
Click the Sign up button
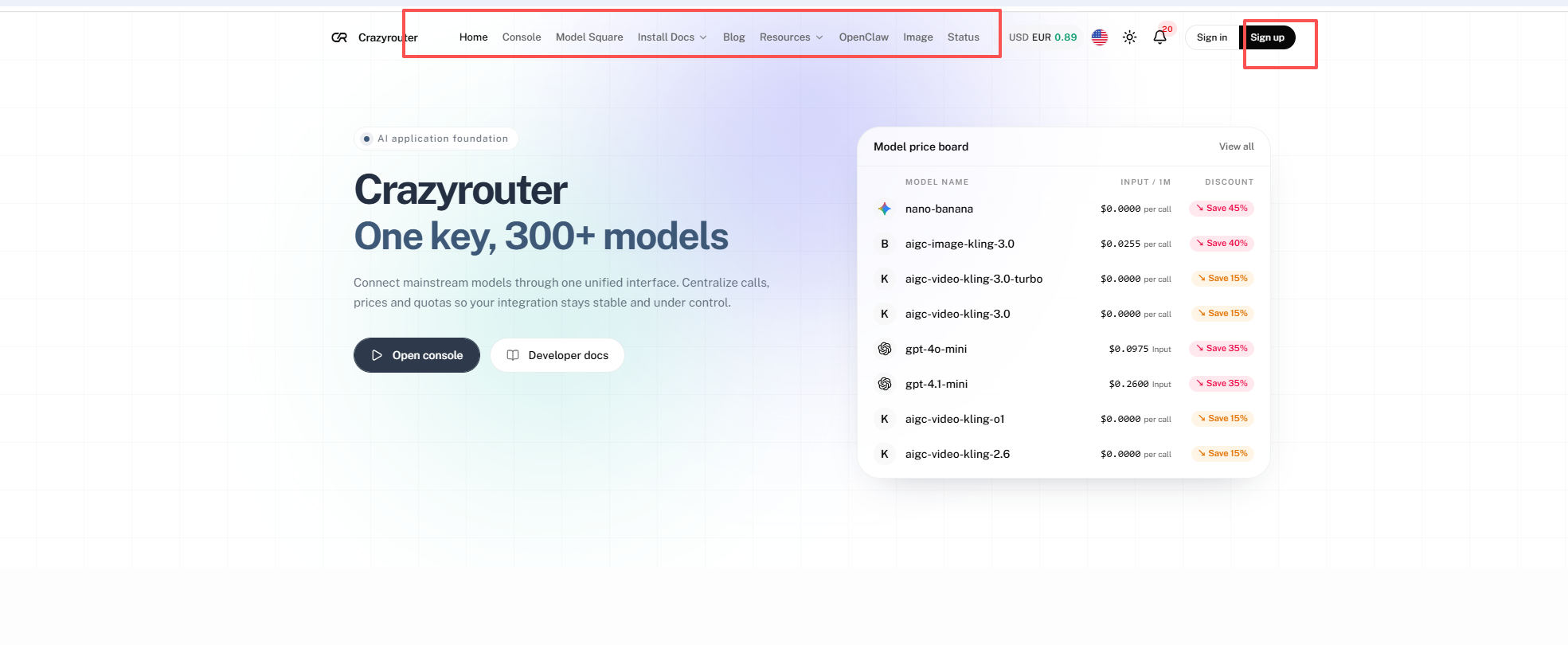(1267, 37)
